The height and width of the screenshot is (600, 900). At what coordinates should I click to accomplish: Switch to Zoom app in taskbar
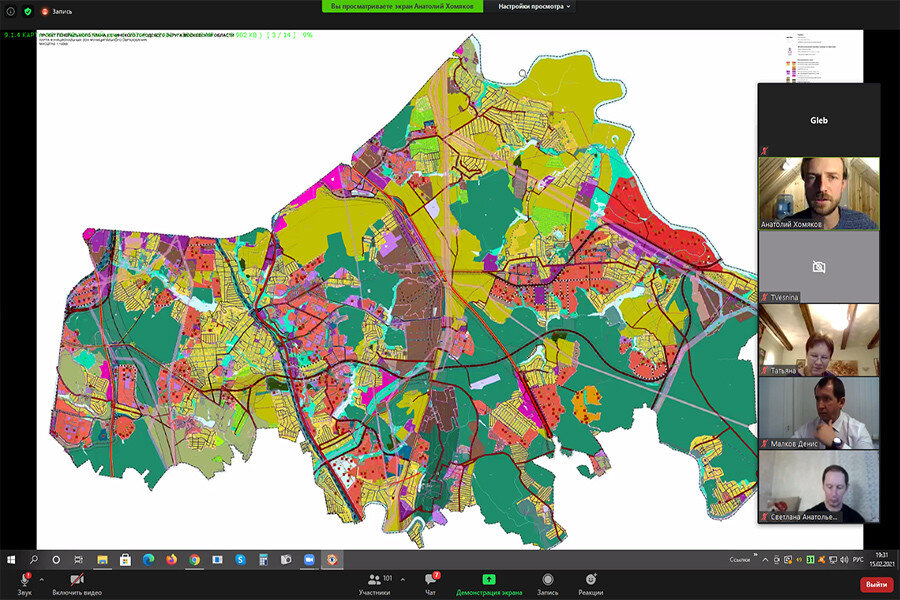tap(309, 559)
